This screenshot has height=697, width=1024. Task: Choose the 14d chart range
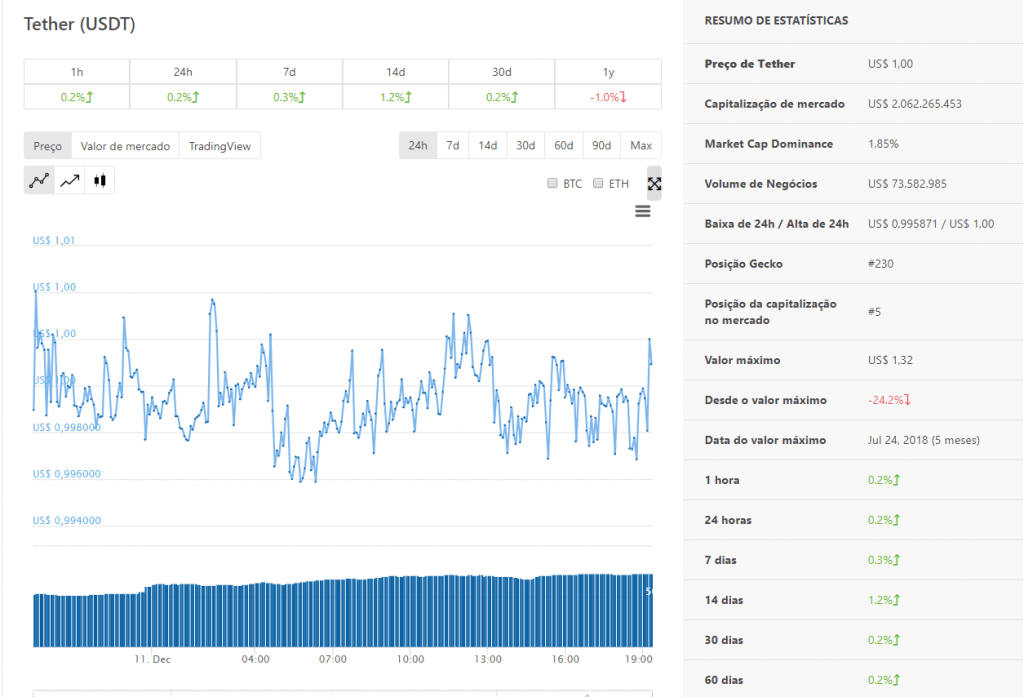click(487, 145)
